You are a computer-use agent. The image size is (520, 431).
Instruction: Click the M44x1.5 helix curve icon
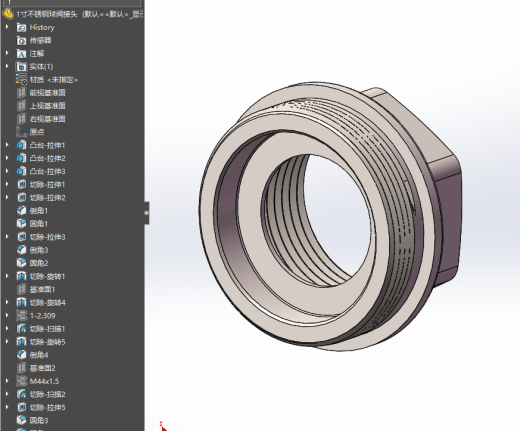coord(21,381)
